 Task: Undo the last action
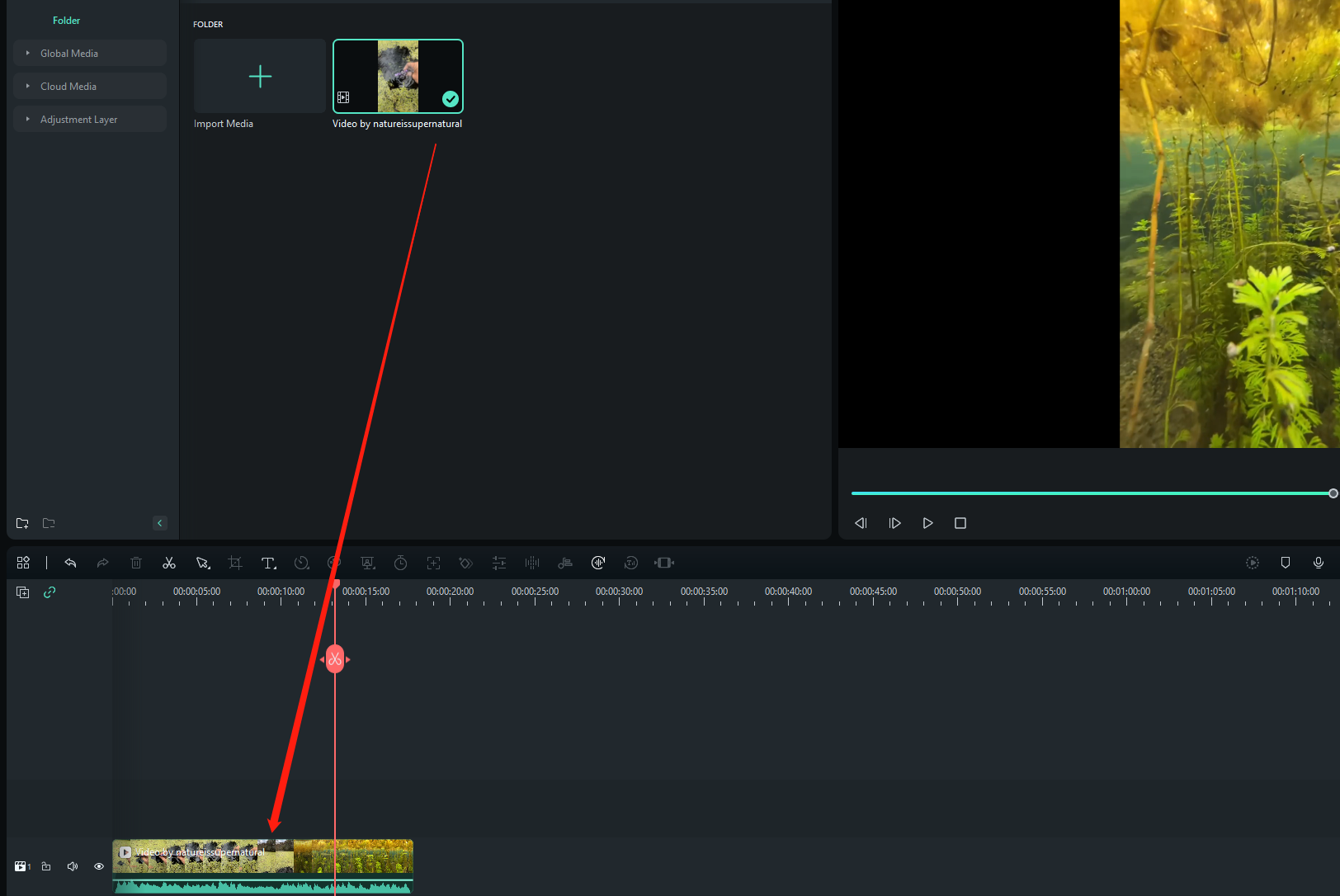click(x=70, y=563)
